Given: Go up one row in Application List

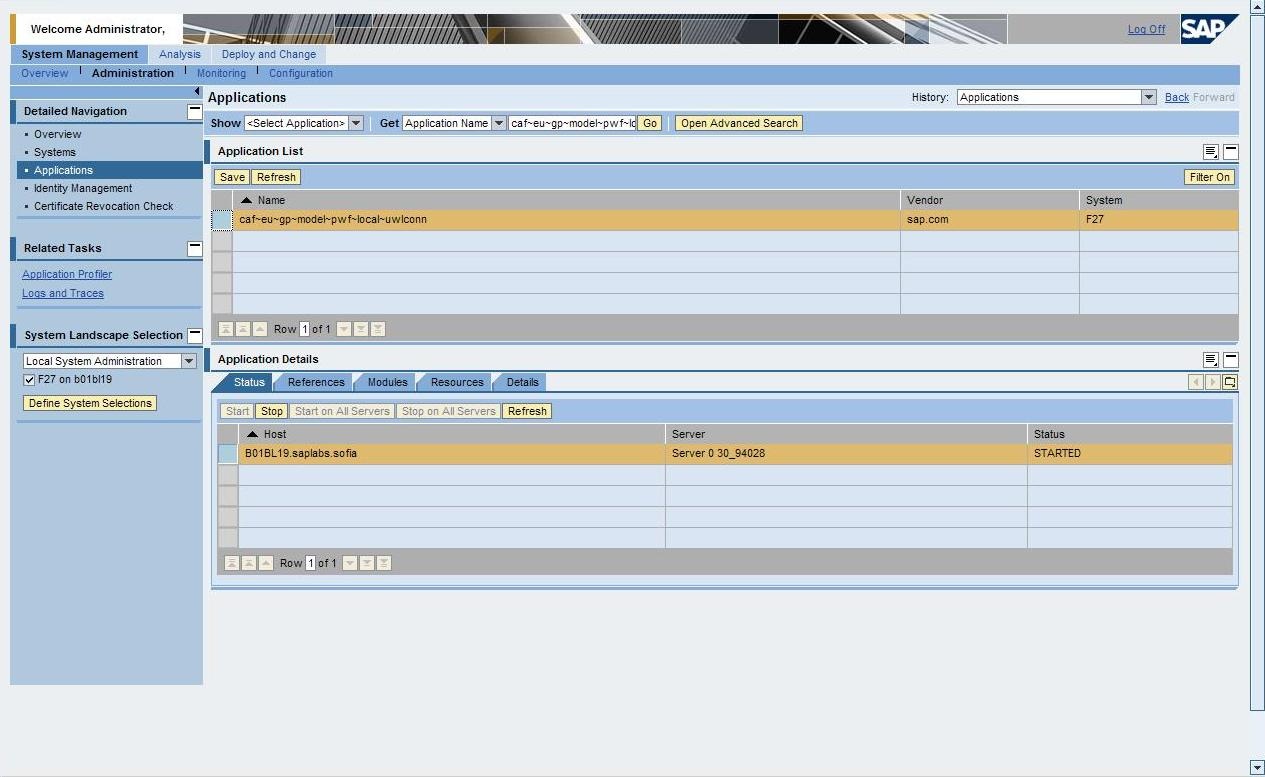Looking at the screenshot, I should tap(260, 329).
